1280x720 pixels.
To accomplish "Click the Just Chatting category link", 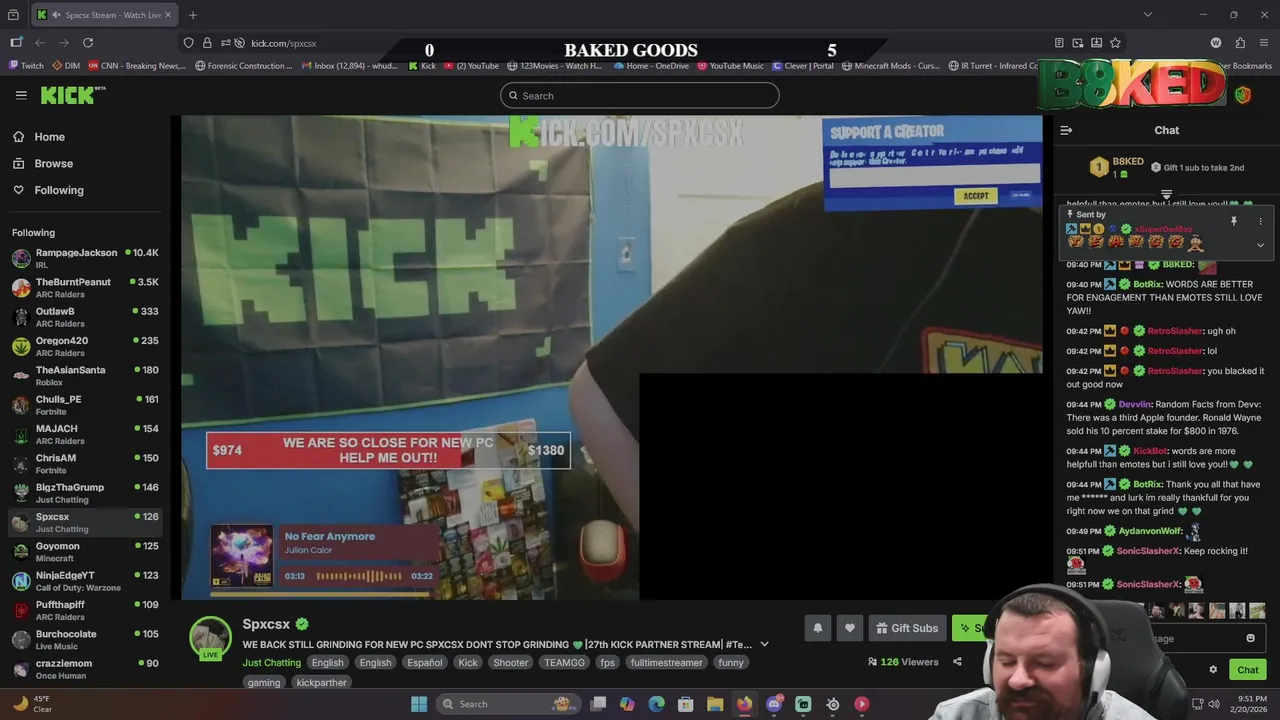I will (271, 662).
